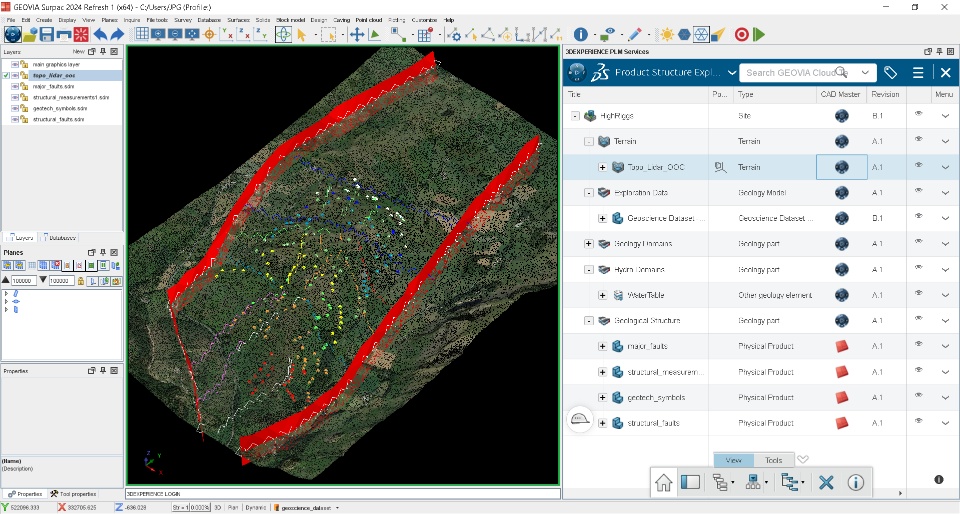Expand first plane item in Planes tree
The height and width of the screenshot is (514, 960).
pyautogui.click(x=6, y=294)
